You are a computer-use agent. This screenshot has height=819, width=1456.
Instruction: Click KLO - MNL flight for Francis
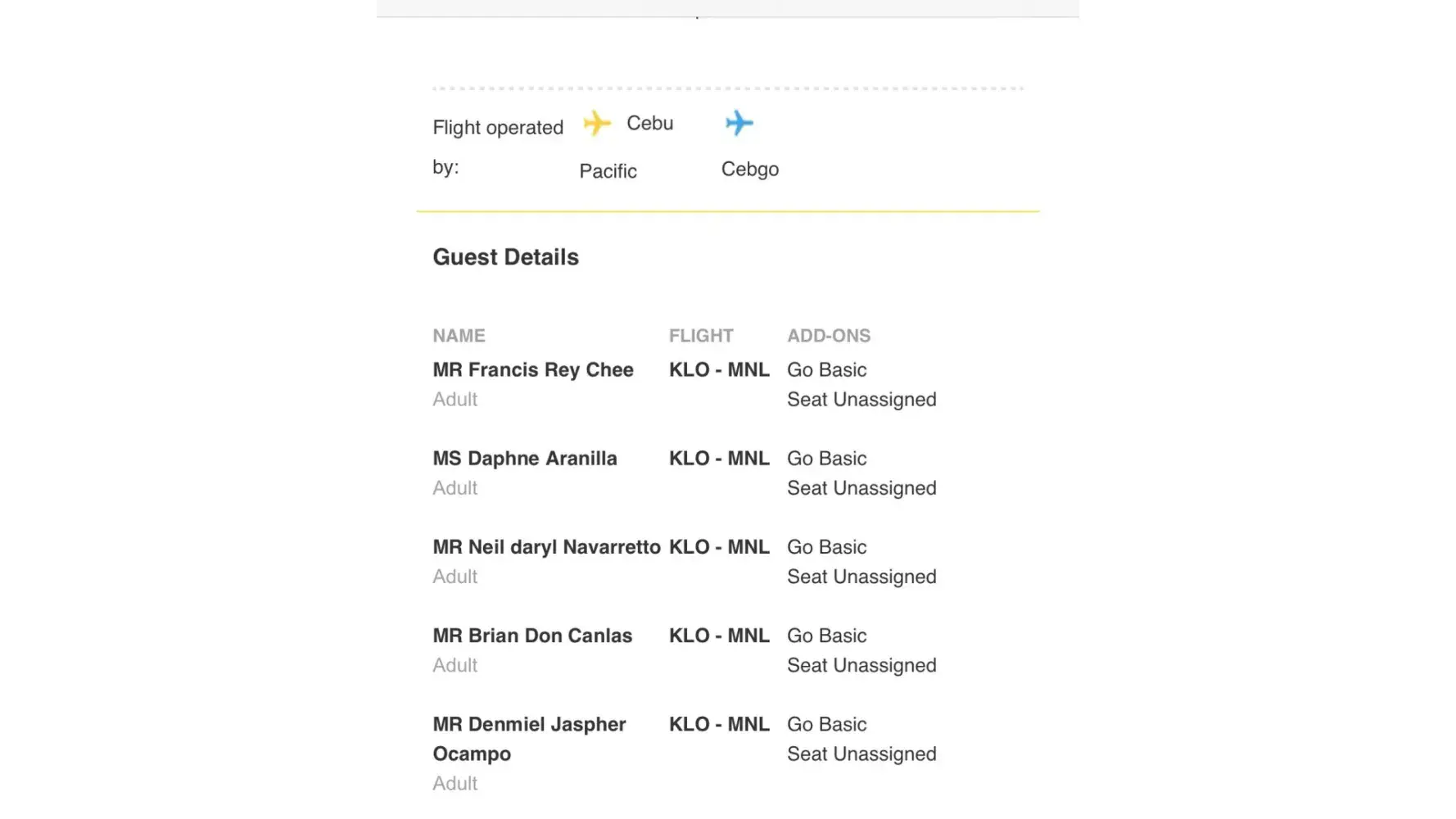point(718,370)
